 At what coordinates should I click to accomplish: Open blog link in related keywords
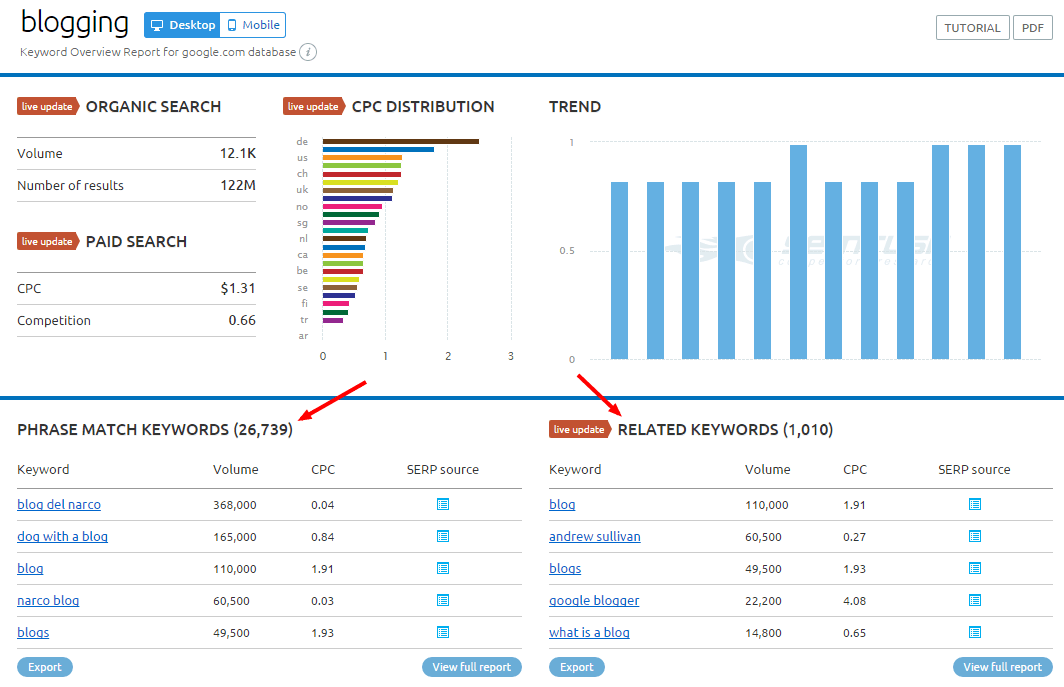[562, 504]
